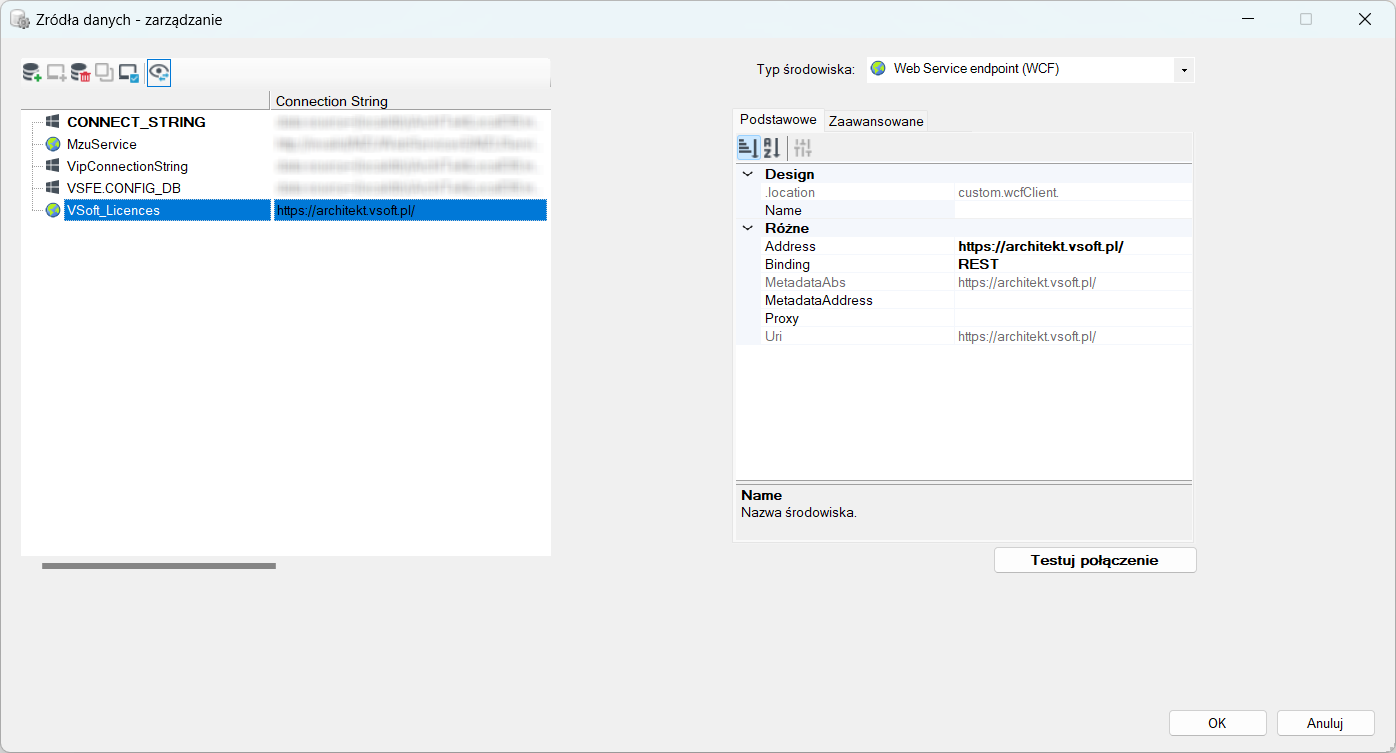Cancel with the Anuluj button
Screen dimensions: 1396x753
[1325, 723]
